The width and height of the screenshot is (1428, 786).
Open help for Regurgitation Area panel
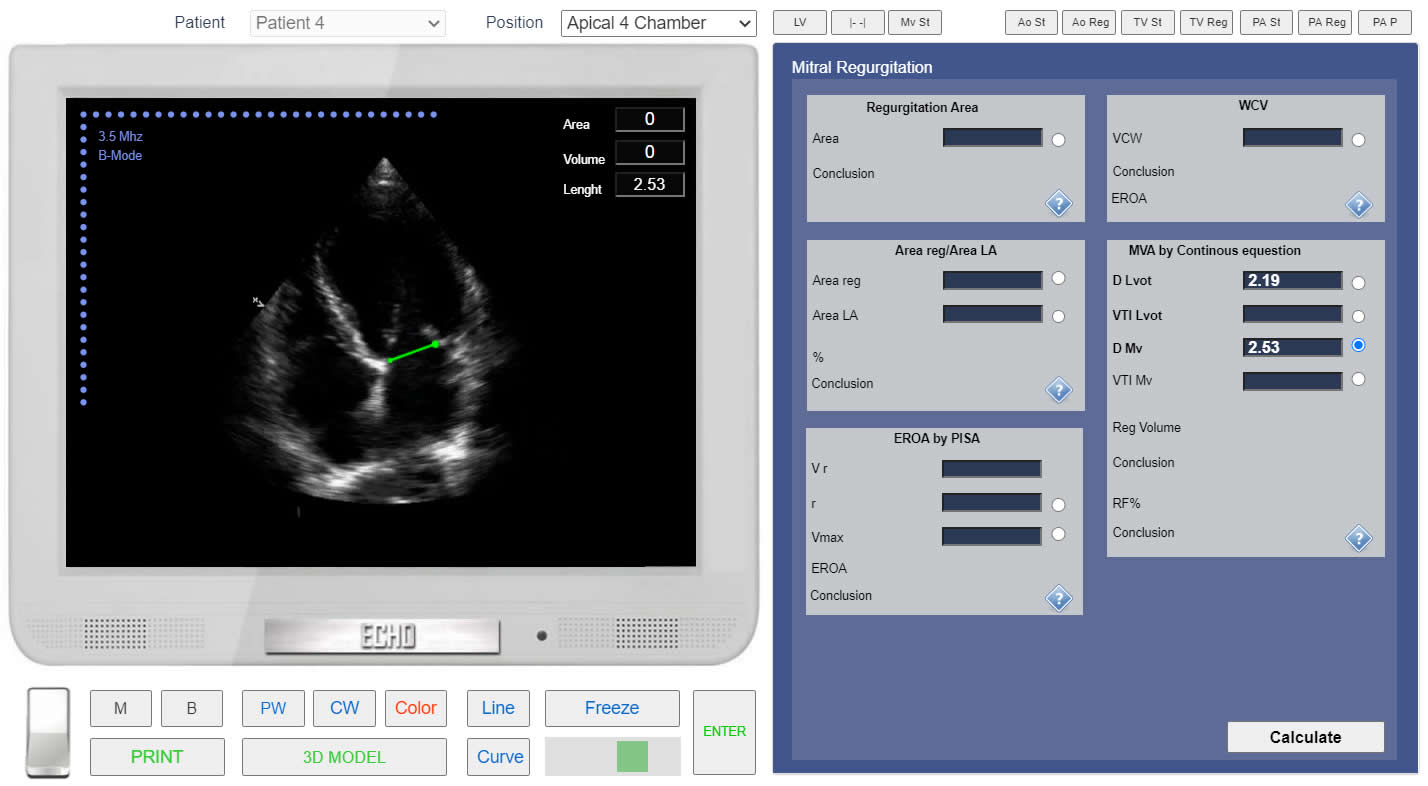(1058, 204)
